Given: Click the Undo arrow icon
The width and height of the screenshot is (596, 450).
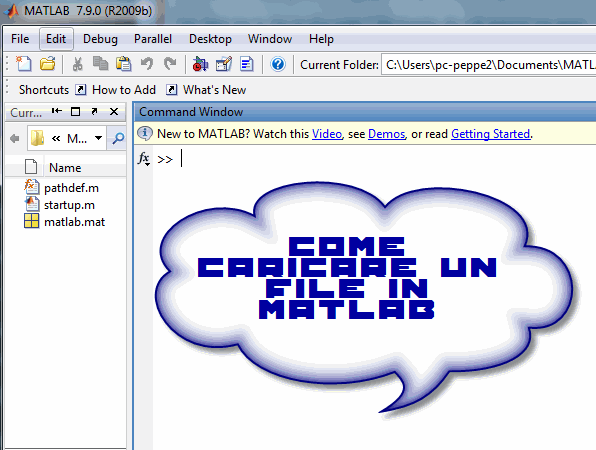Looking at the screenshot, I should (147, 64).
